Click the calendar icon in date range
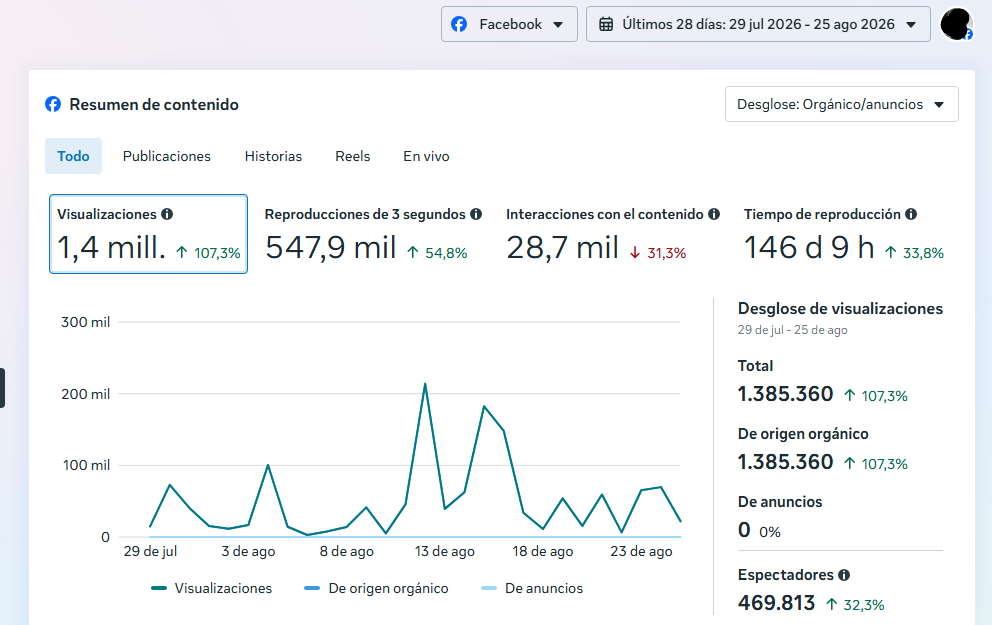 click(605, 24)
